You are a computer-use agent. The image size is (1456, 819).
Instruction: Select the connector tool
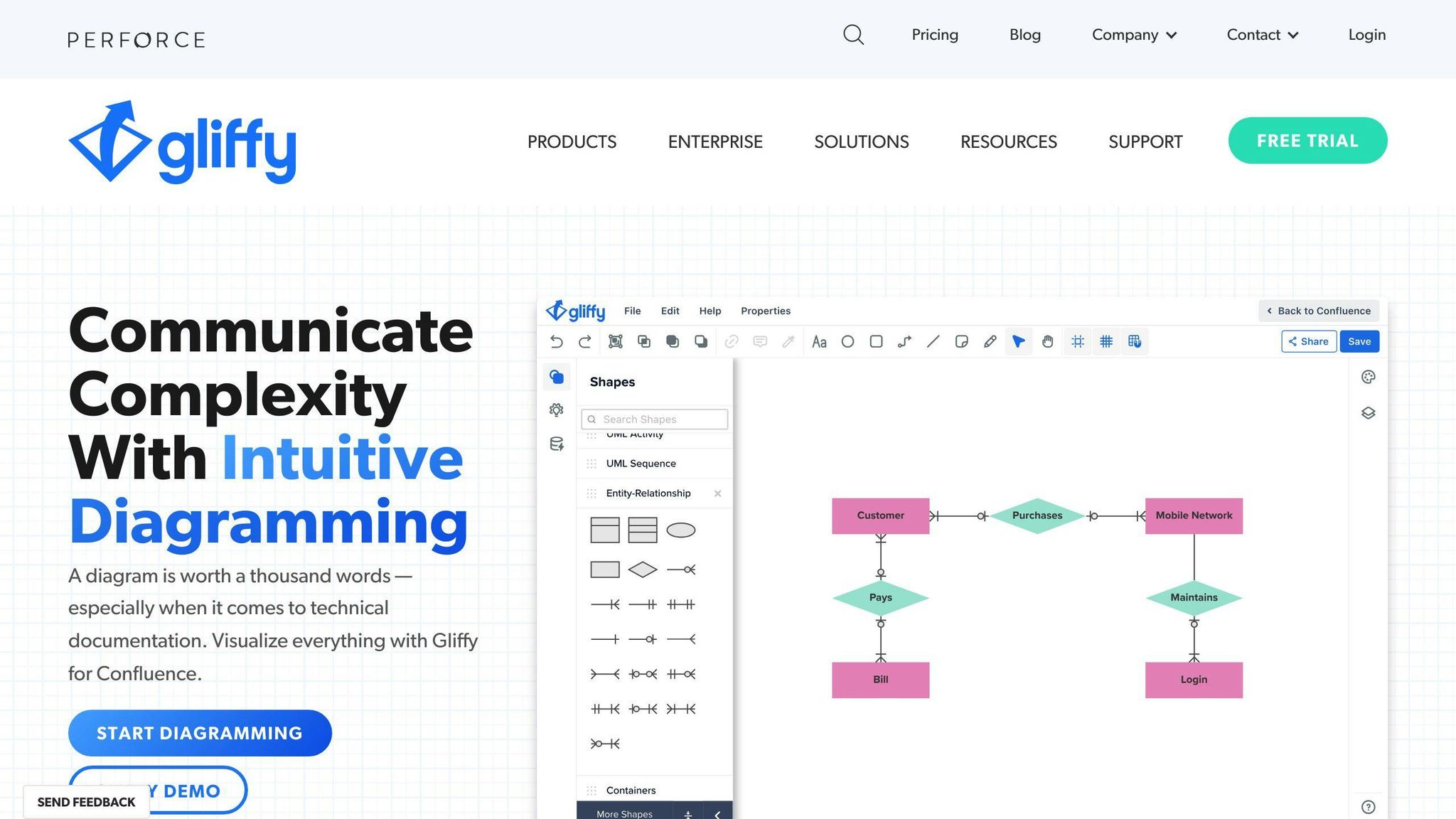pyautogui.click(x=904, y=342)
